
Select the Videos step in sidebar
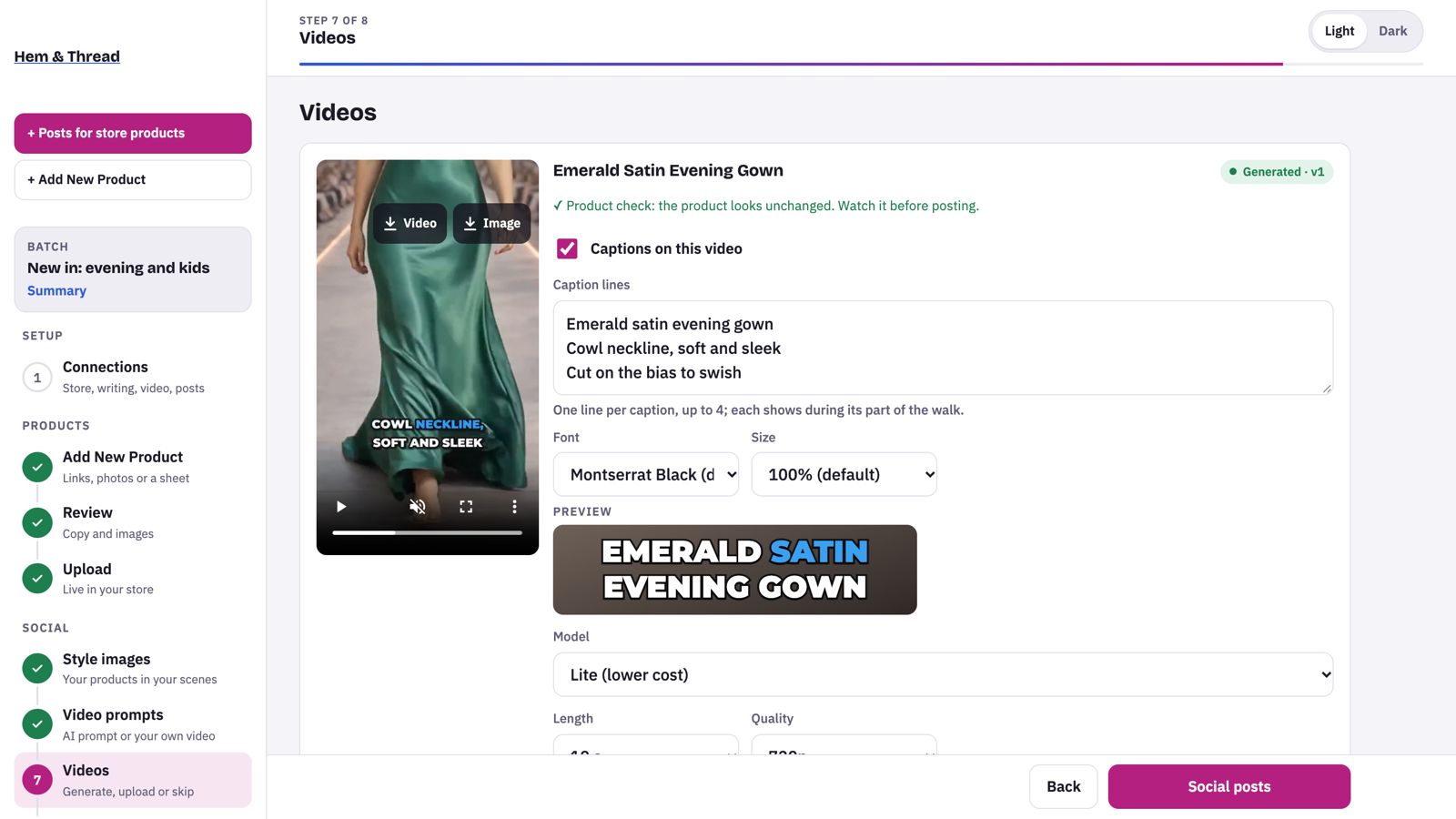133,780
